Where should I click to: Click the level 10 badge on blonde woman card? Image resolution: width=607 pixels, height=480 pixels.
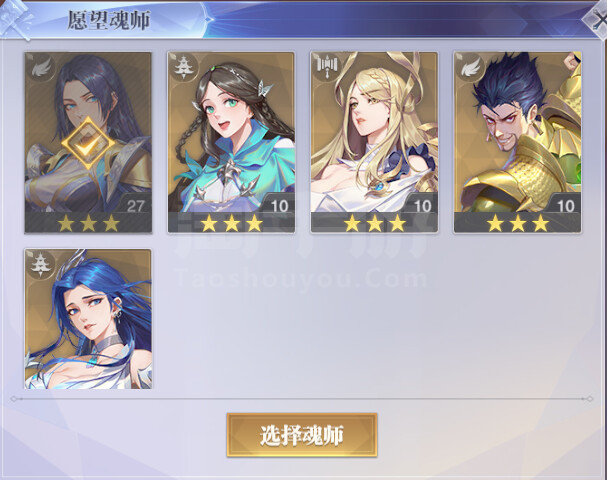tap(423, 206)
